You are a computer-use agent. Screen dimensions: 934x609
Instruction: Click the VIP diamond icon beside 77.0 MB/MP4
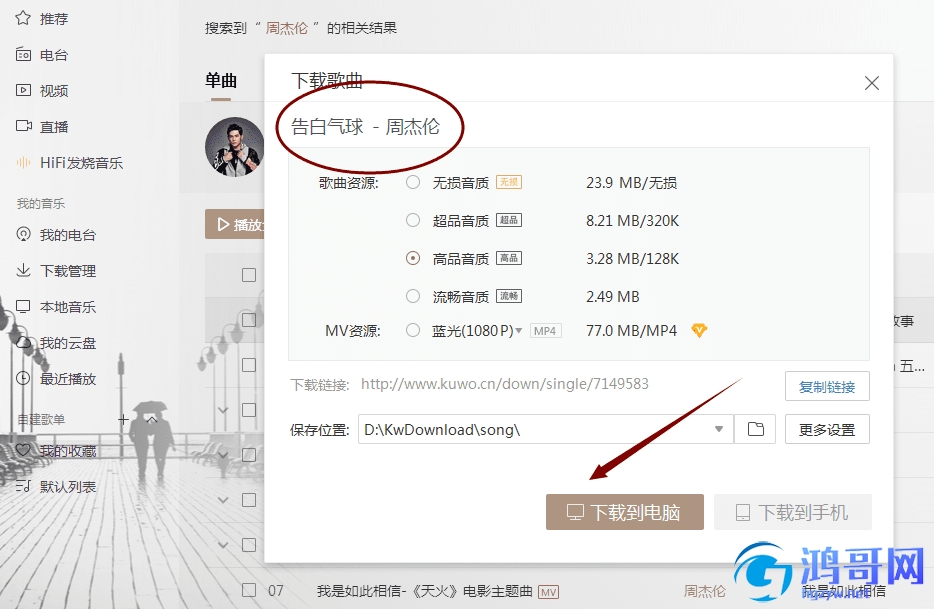coord(699,330)
